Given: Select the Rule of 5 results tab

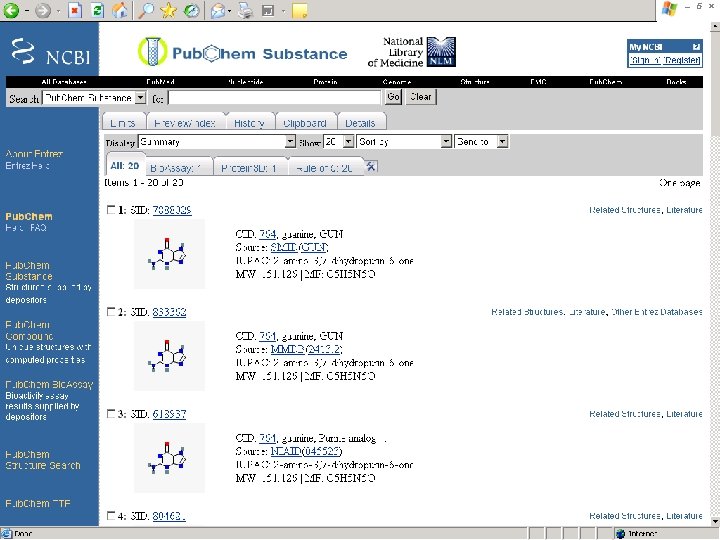Looking at the screenshot, I should pyautogui.click(x=325, y=168).
